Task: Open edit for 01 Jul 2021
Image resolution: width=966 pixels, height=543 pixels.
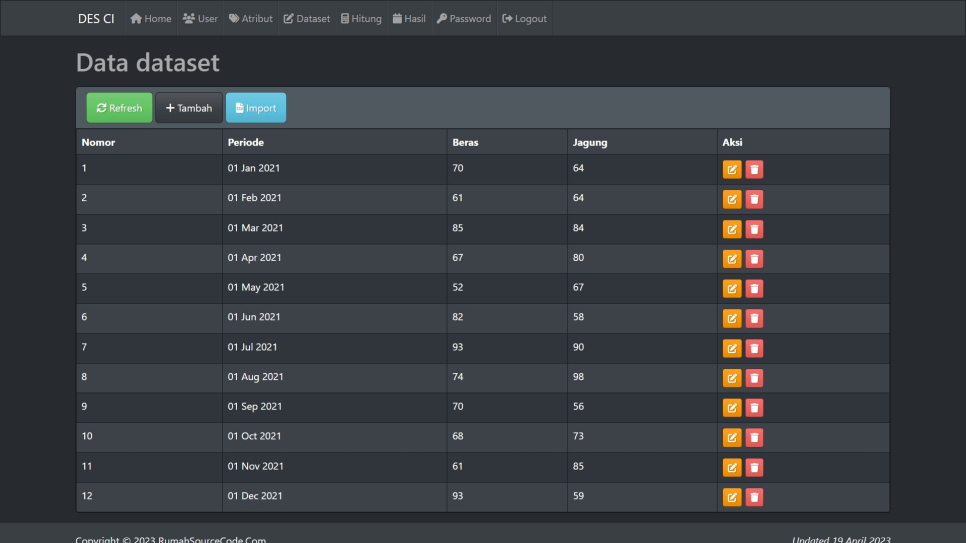Action: (x=732, y=348)
